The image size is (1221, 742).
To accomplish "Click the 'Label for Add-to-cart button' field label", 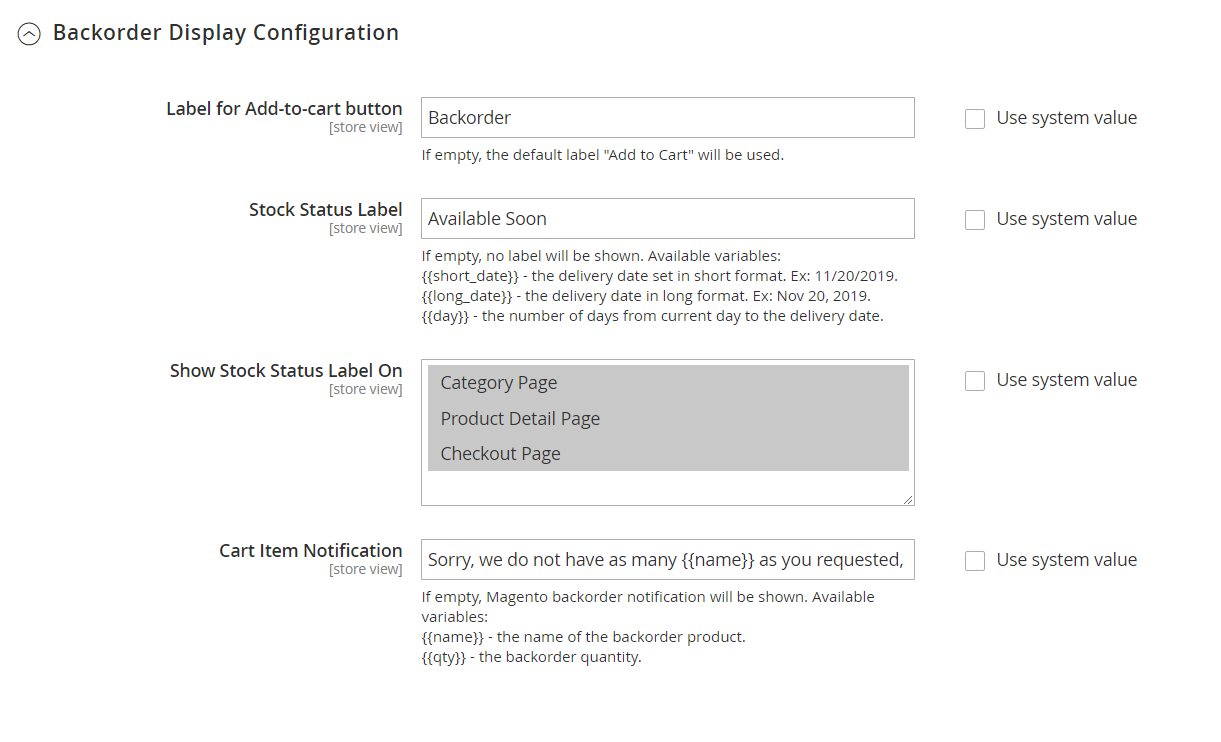I will pyautogui.click(x=284, y=109).
